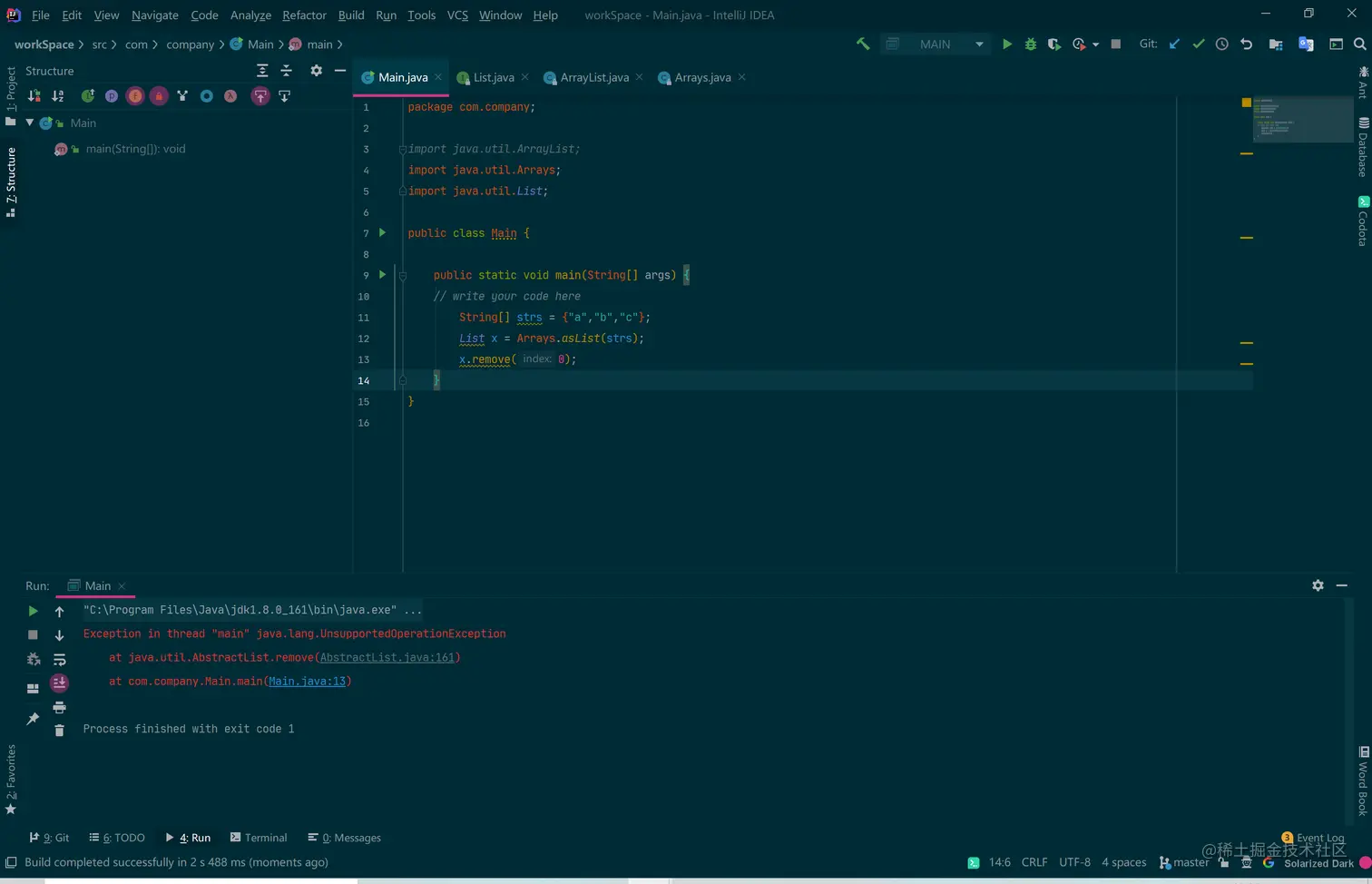This screenshot has height=884, width=1372.
Task: Click the error stripe mark beside line 12
Action: point(1247,343)
